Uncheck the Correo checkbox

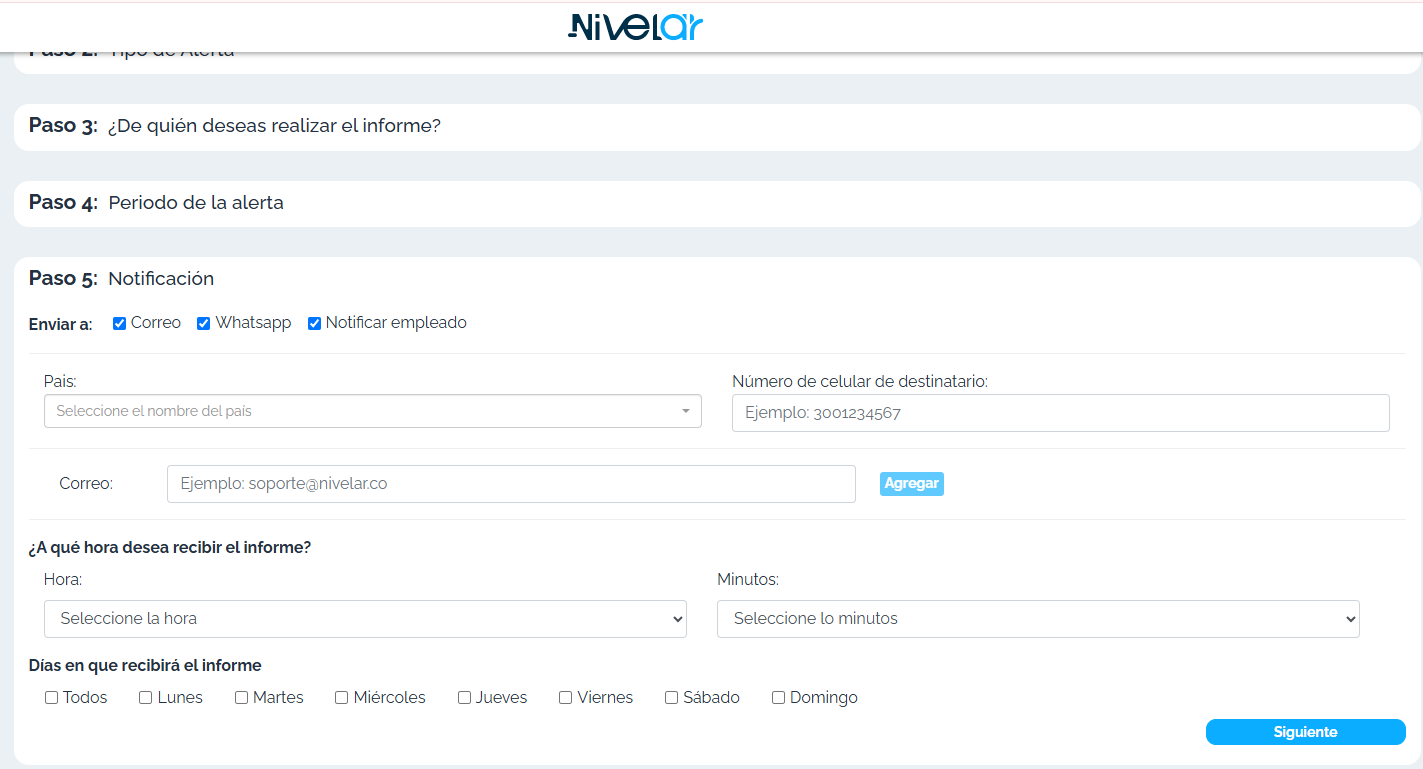tap(120, 323)
